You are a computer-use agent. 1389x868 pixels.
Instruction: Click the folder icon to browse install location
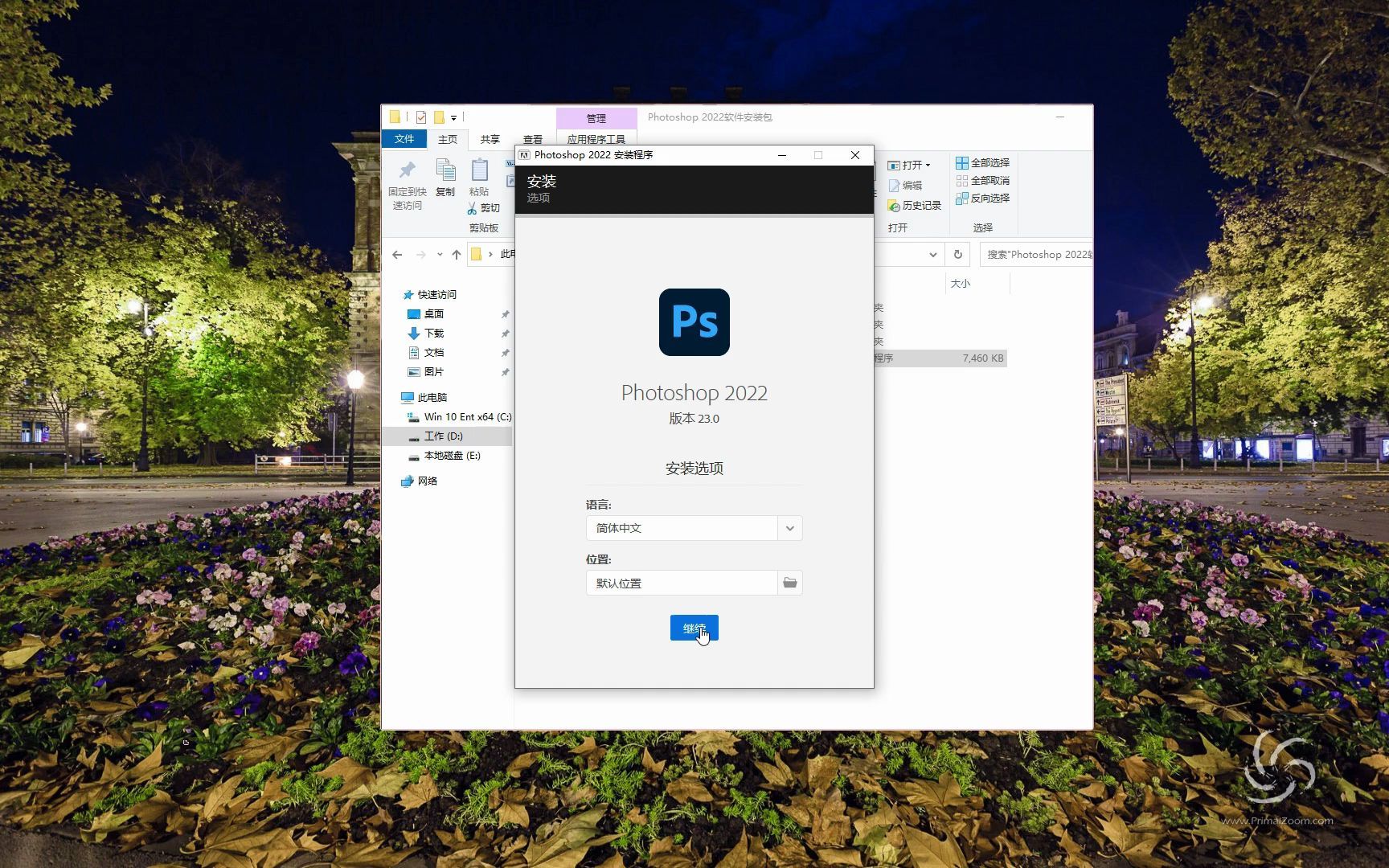tap(790, 583)
